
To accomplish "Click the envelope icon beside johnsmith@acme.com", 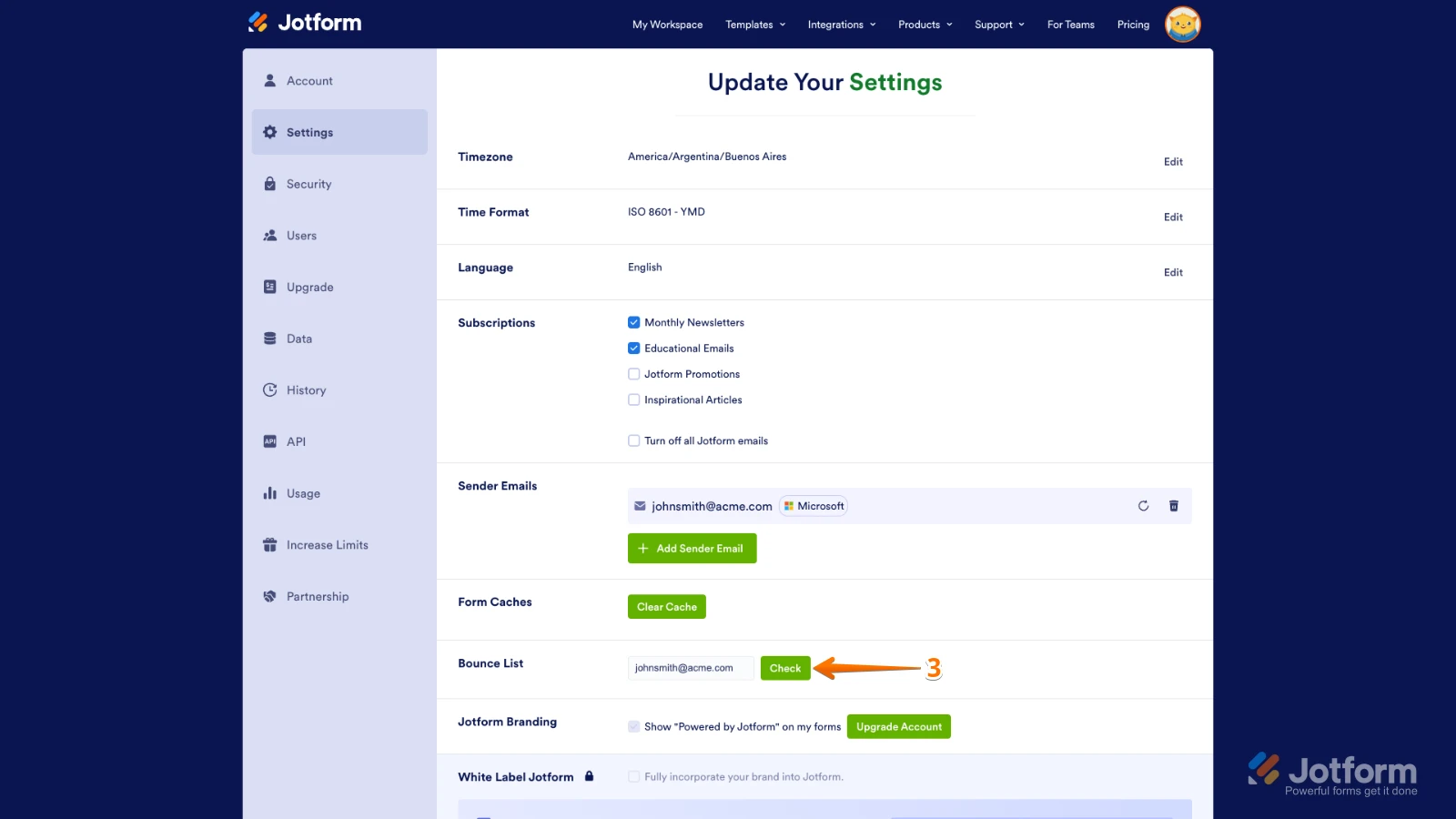I will [640, 506].
